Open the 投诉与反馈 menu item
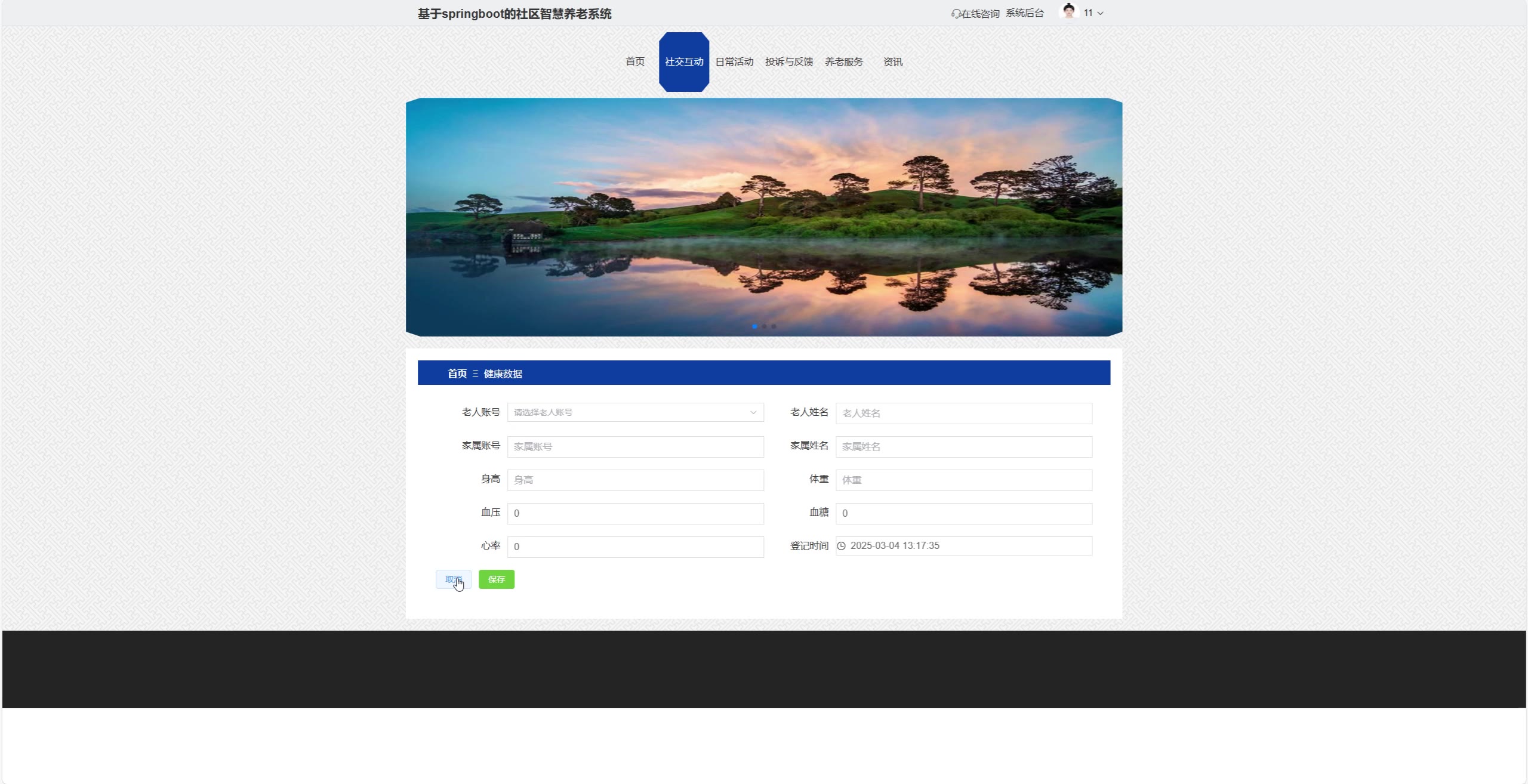The image size is (1528, 784). click(789, 62)
